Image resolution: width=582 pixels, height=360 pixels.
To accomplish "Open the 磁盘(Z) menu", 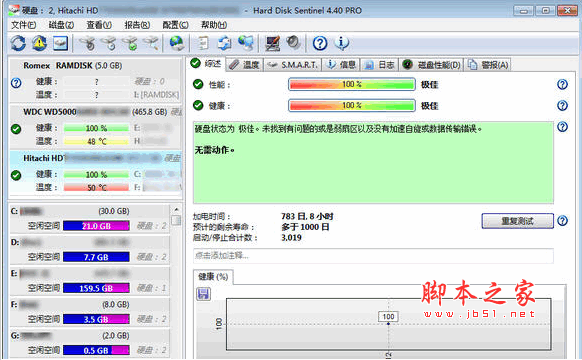I will click(61, 25).
